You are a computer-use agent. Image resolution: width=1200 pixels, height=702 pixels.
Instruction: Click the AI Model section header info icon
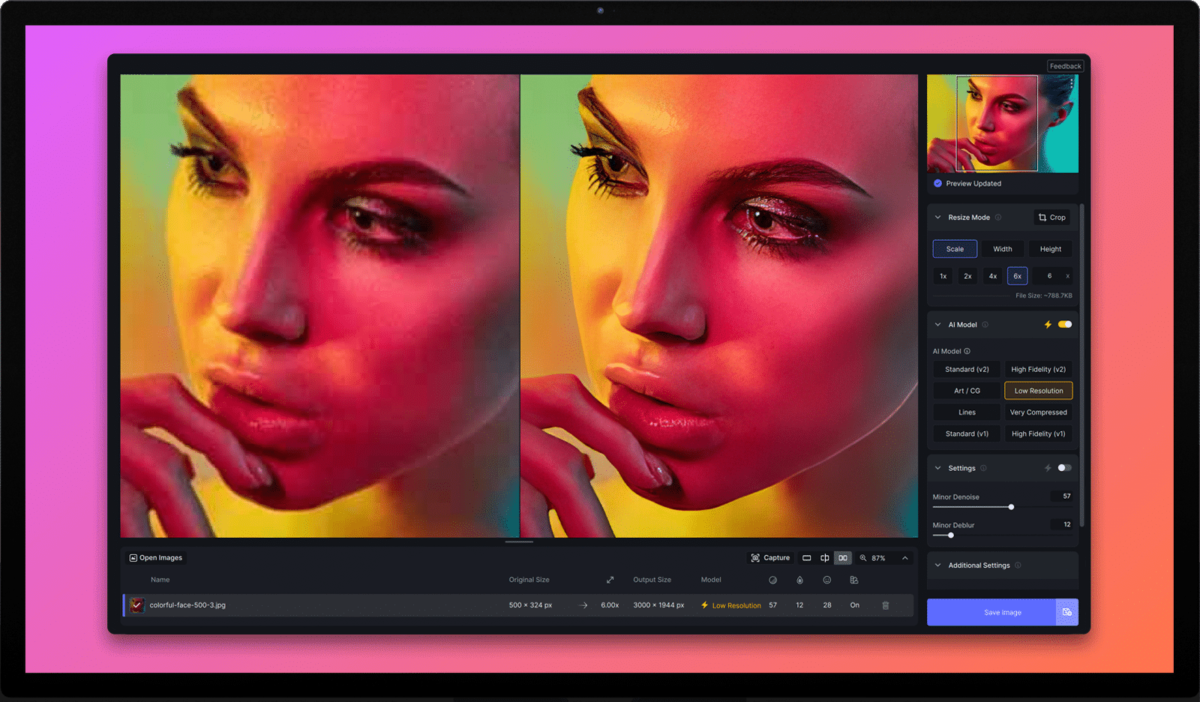985,325
